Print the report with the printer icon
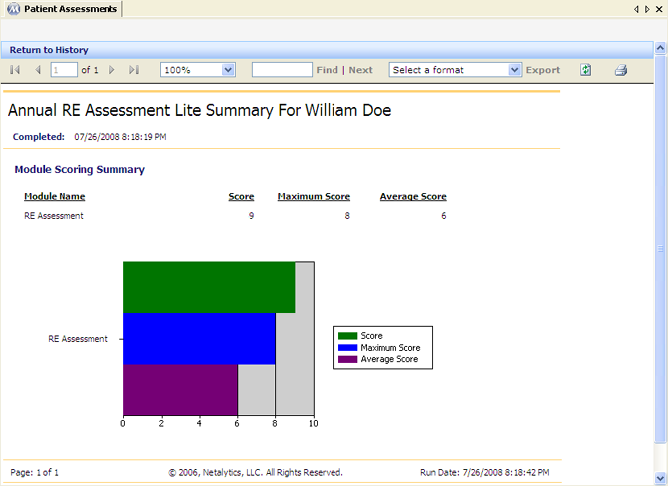The image size is (668, 486). [621, 70]
